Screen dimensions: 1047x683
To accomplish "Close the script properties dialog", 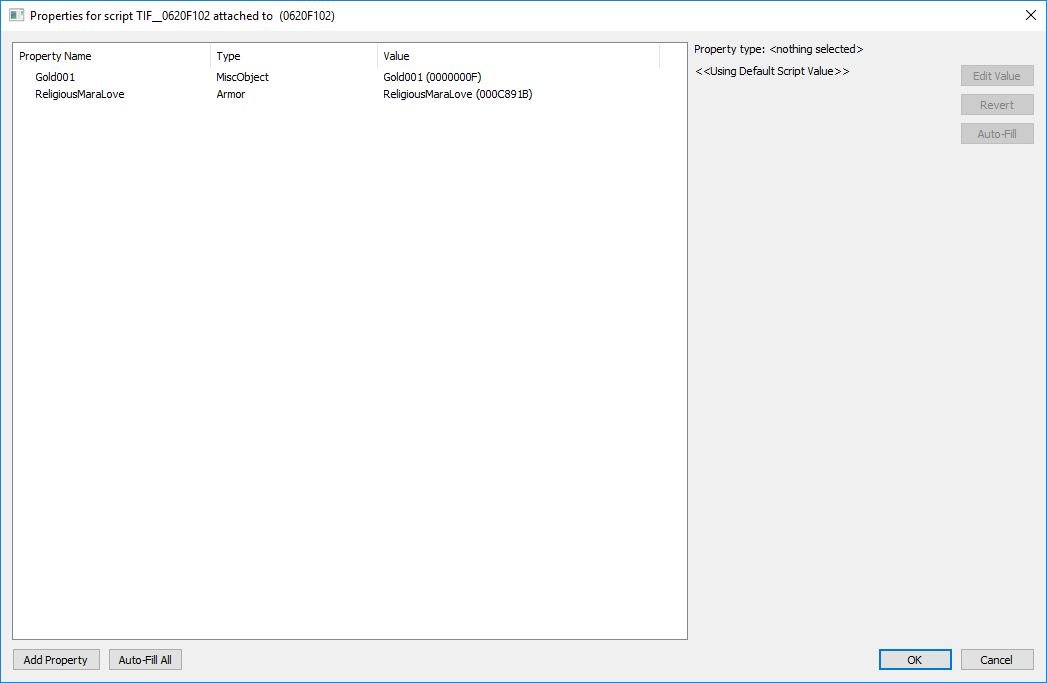I will 1031,15.
